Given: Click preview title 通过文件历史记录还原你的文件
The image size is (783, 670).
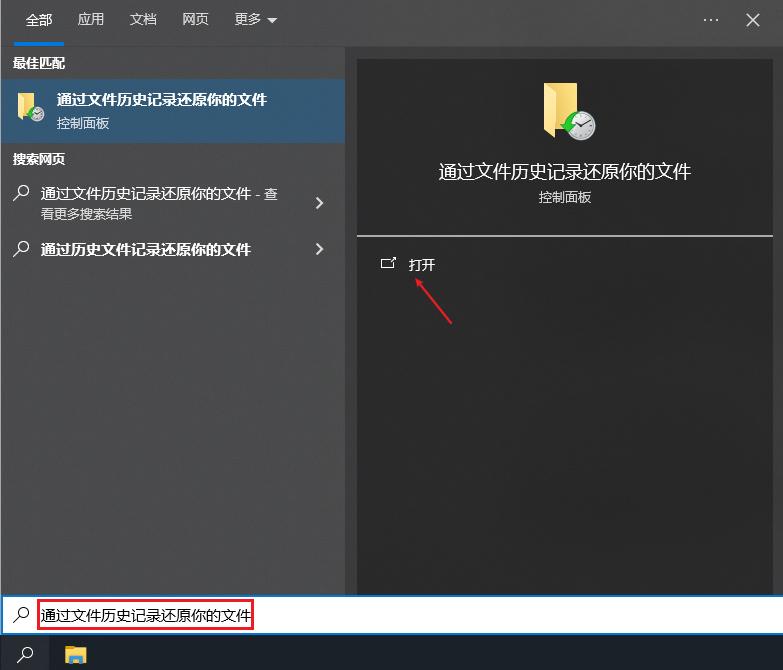Looking at the screenshot, I should [x=565, y=172].
